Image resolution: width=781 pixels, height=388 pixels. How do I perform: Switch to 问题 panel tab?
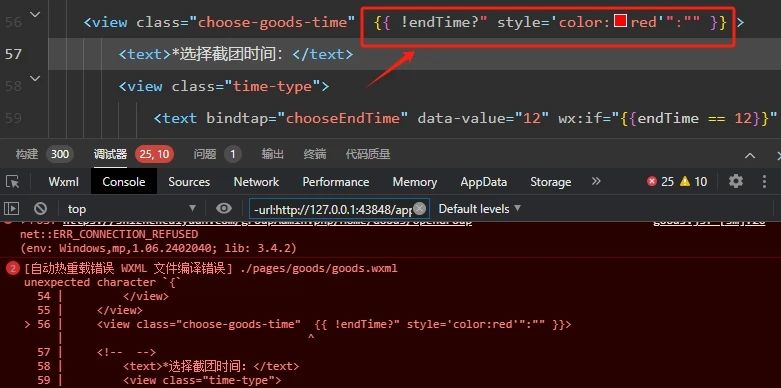[204, 154]
